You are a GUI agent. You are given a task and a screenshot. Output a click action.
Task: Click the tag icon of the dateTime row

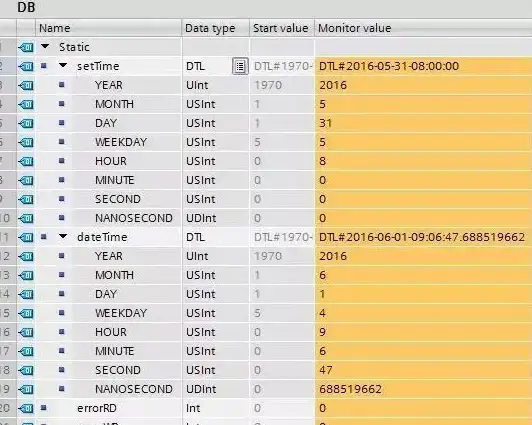click(26, 237)
